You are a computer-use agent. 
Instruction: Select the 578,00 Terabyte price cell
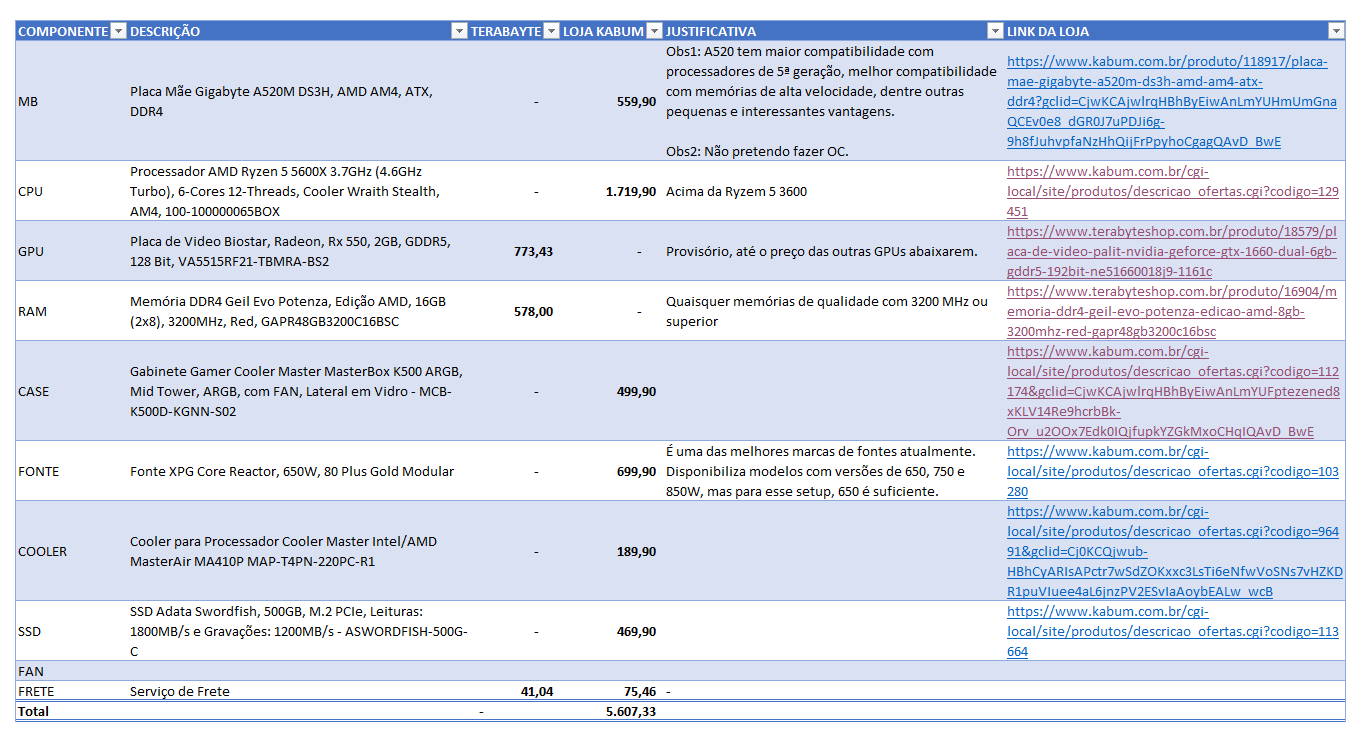click(x=514, y=311)
